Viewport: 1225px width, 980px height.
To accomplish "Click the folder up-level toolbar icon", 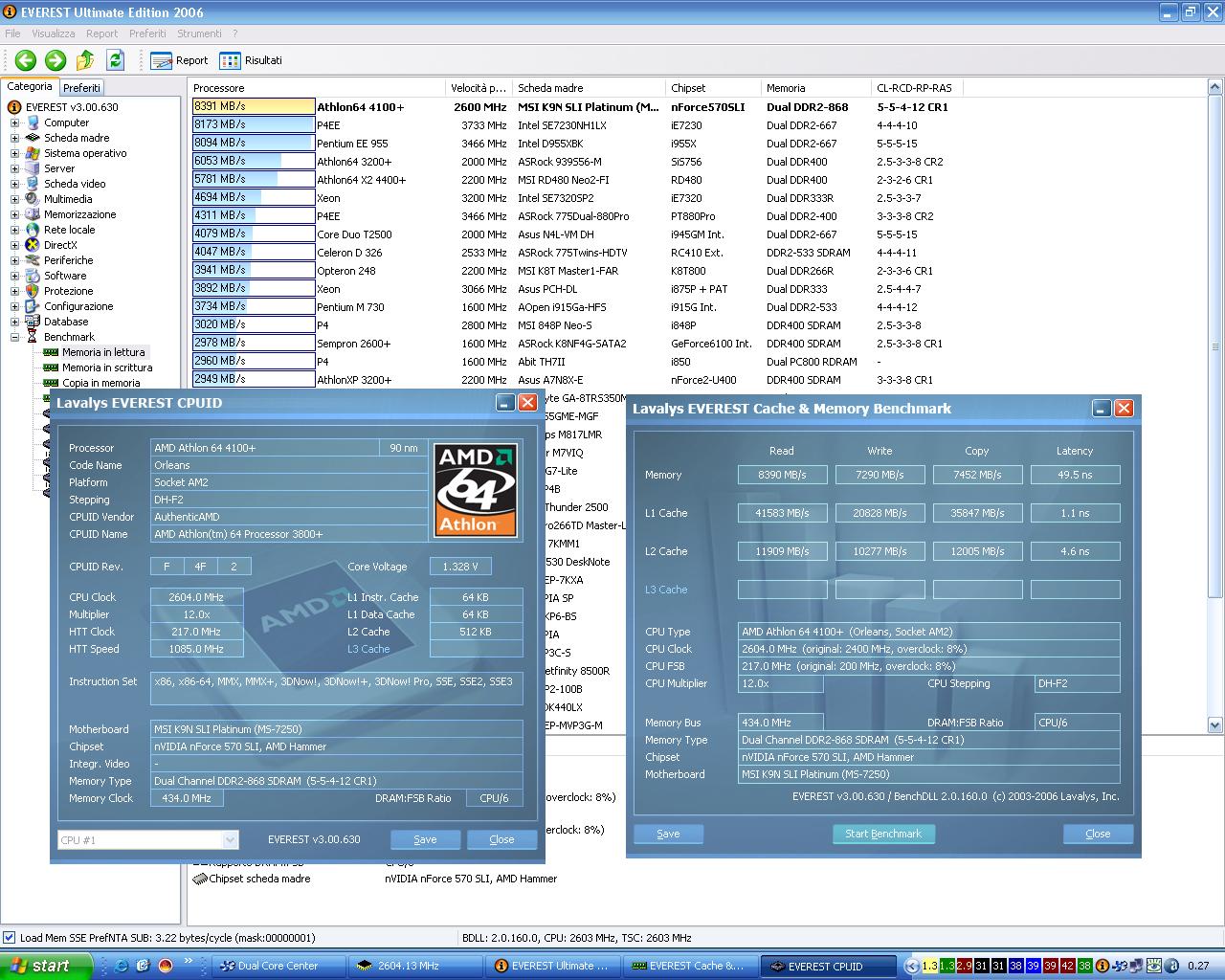I will tap(85, 60).
